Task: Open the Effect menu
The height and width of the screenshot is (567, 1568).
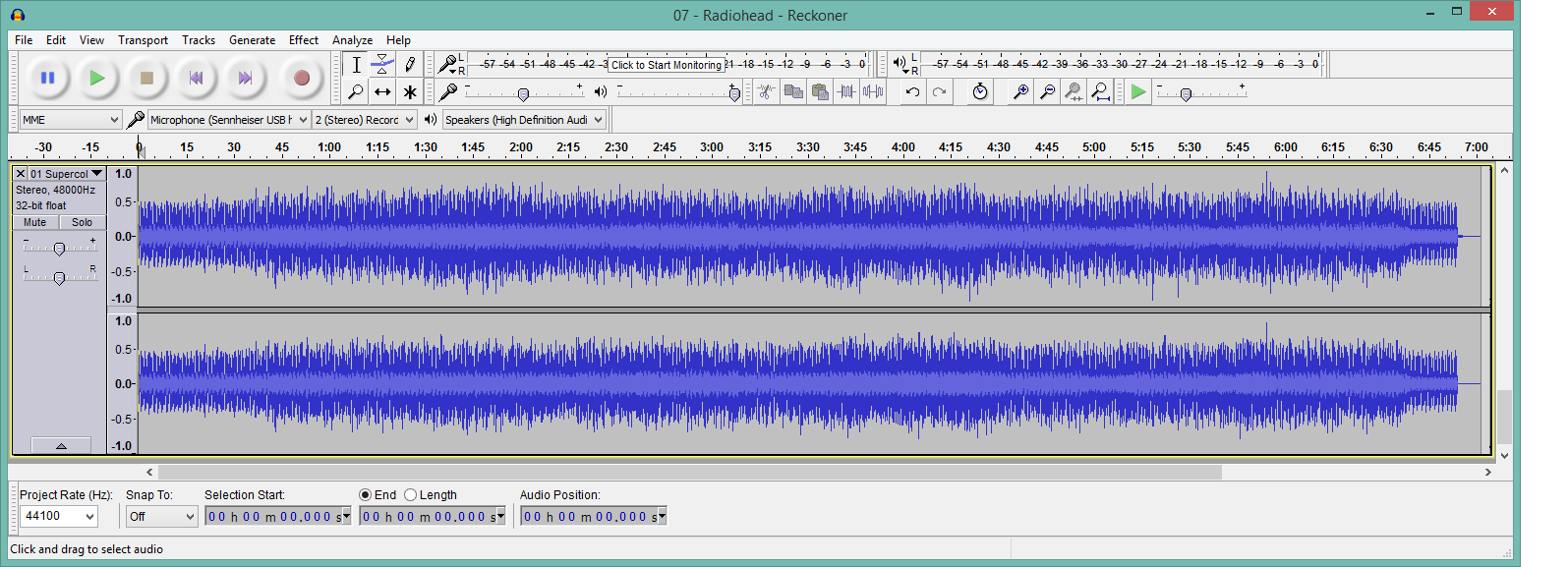Action: coord(304,40)
